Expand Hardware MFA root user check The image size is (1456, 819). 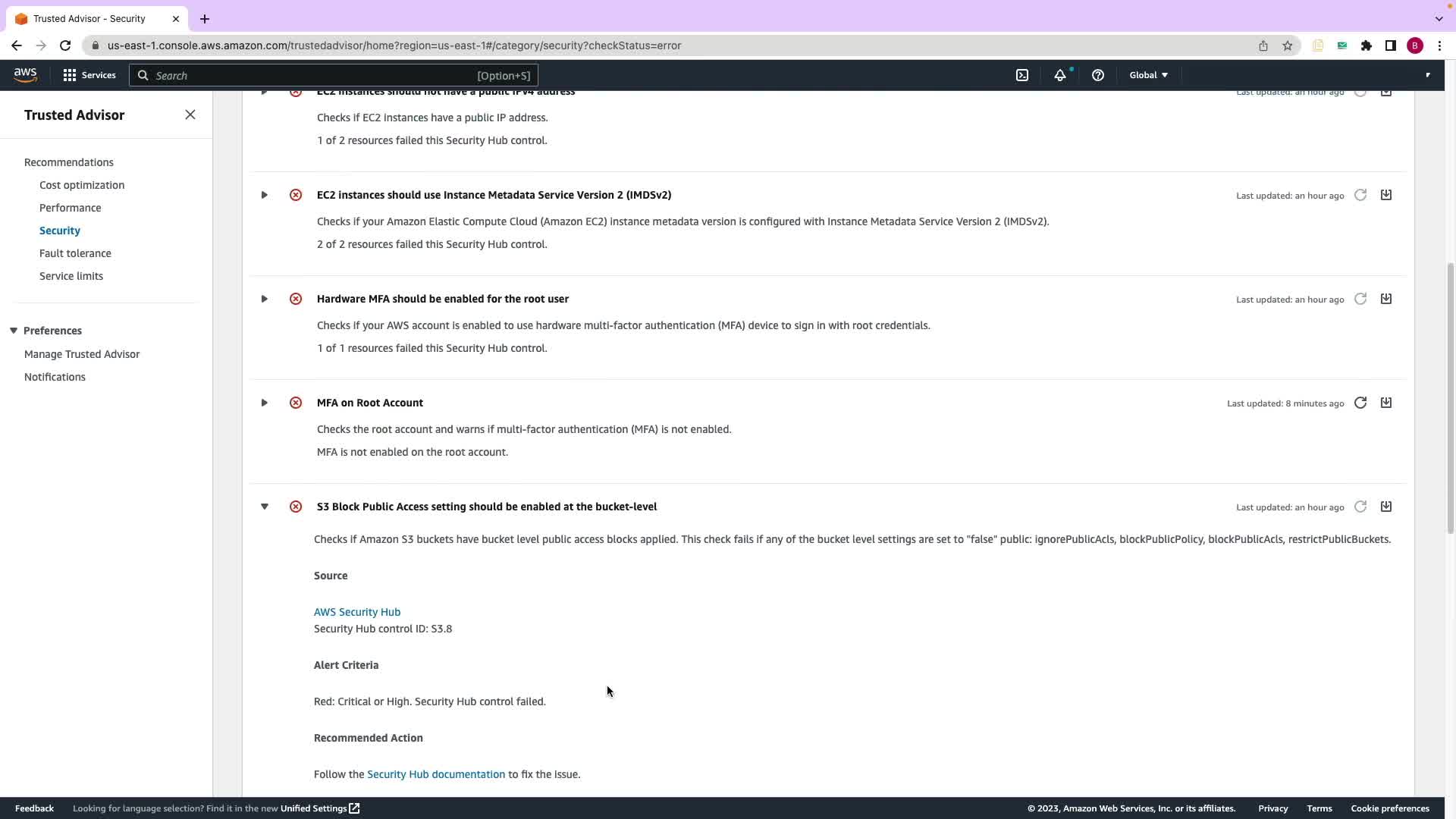coord(264,299)
